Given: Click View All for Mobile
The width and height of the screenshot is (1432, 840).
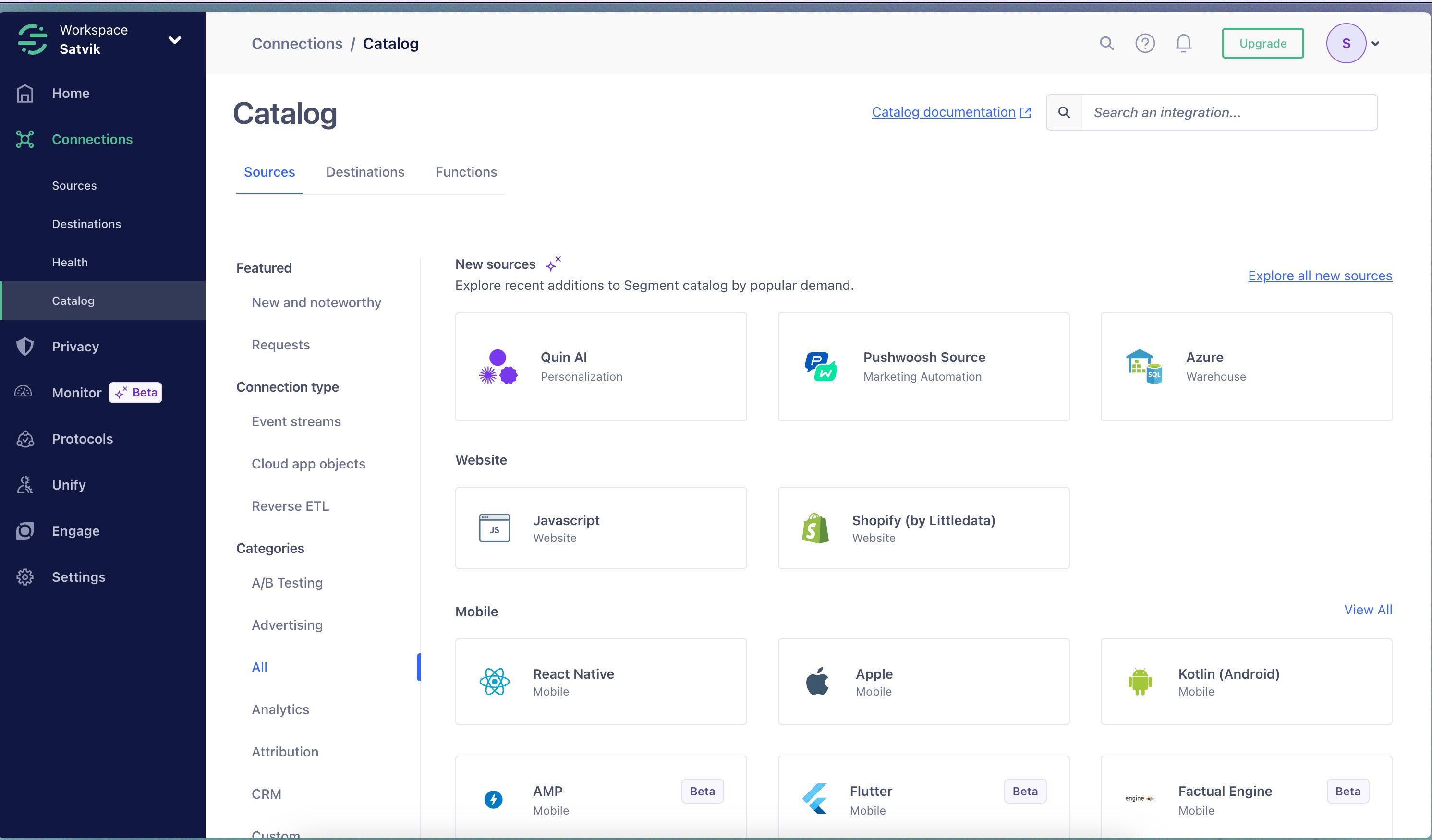Looking at the screenshot, I should pos(1368,610).
